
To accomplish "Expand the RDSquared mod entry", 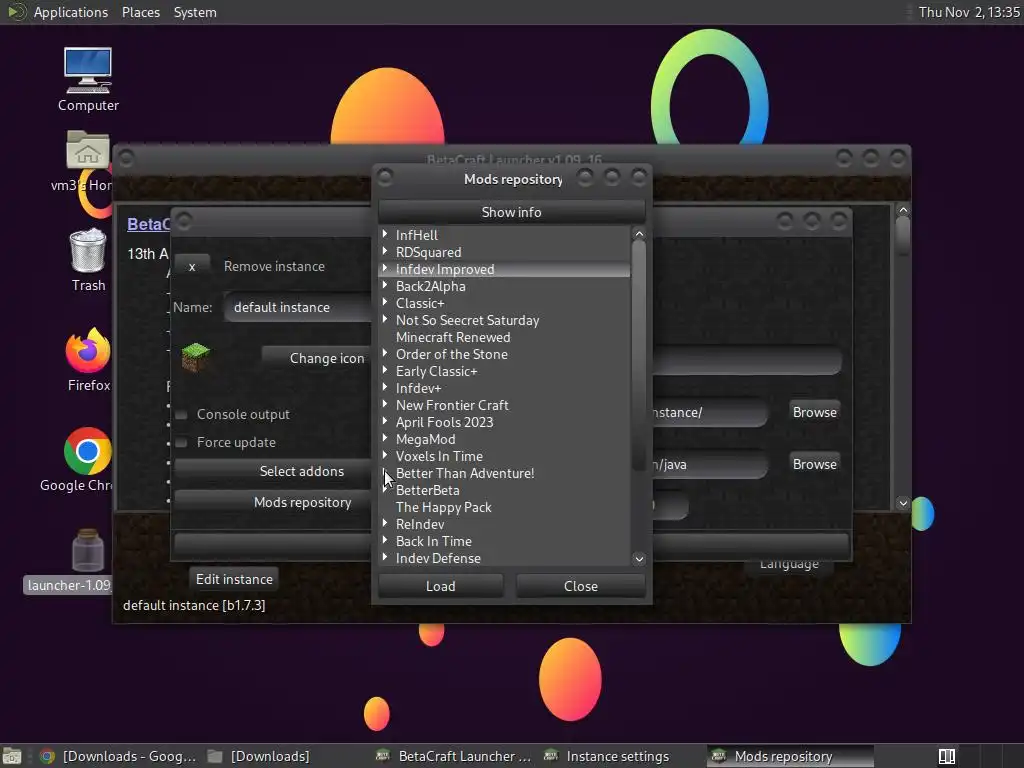I will coord(385,251).
